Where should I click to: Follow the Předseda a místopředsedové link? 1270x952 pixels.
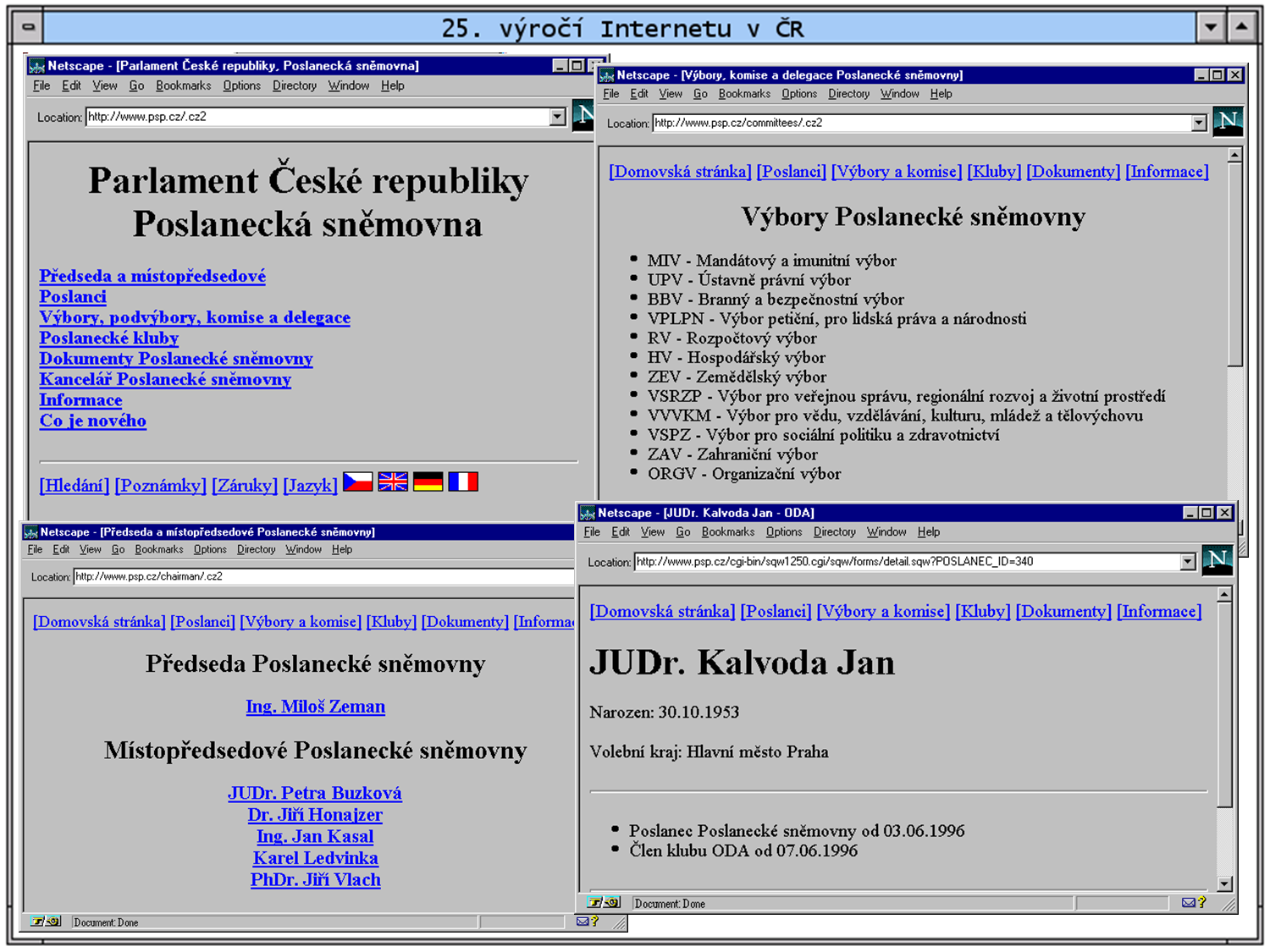pos(152,276)
